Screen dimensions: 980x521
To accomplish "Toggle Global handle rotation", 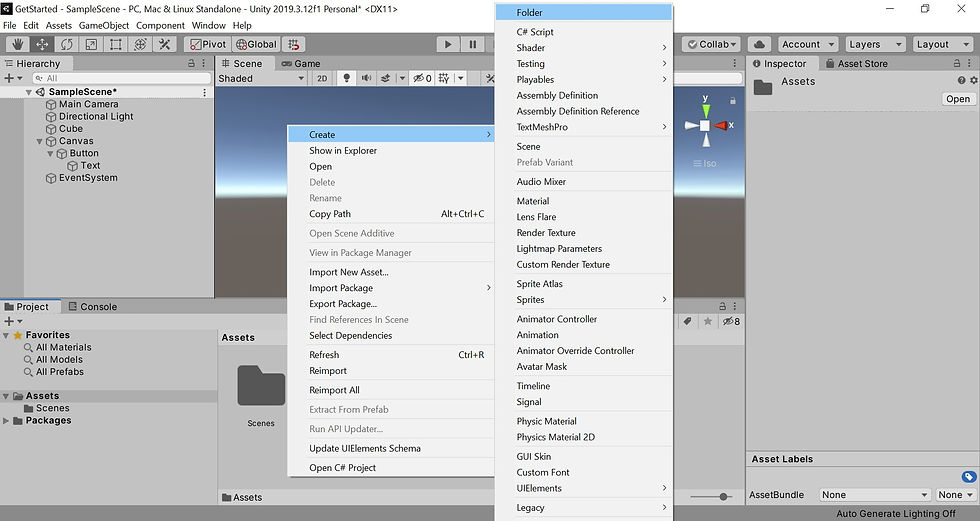I will click(x=255, y=44).
